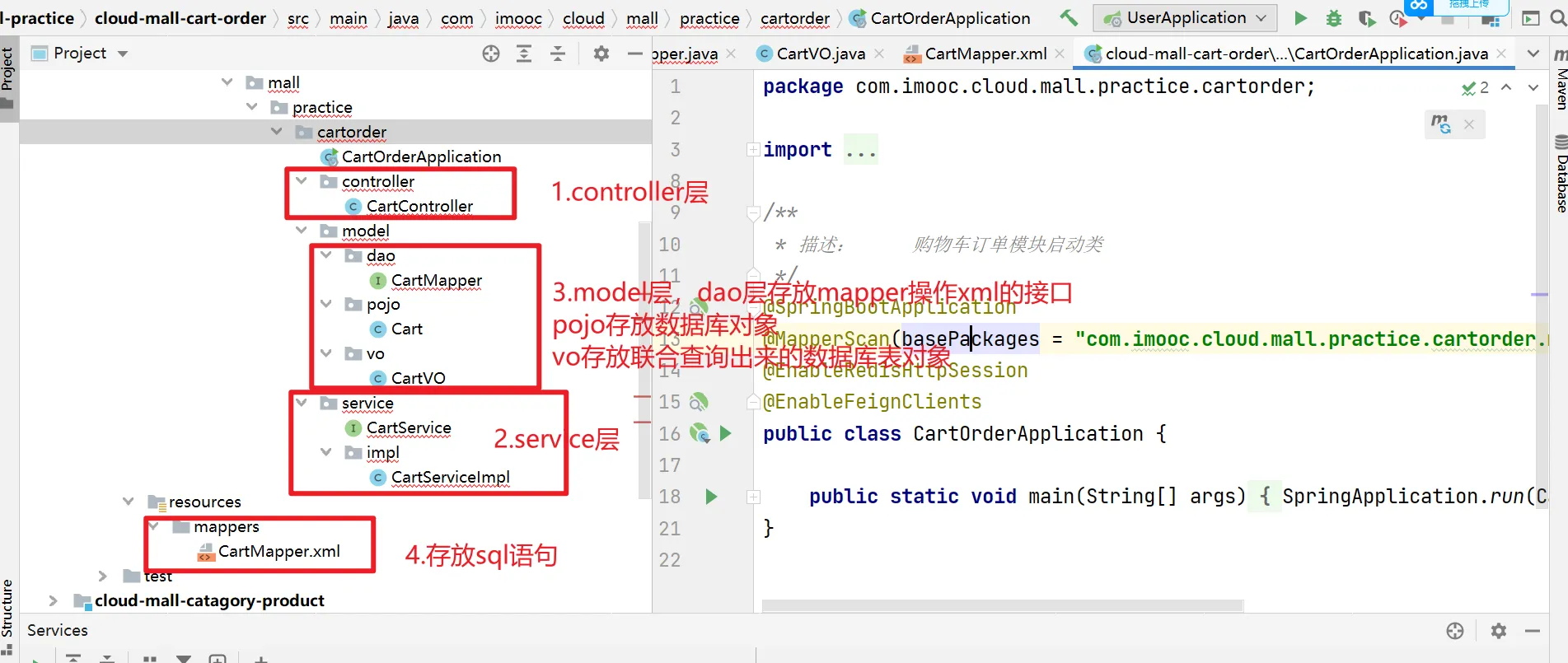
Task: Close the CartMapper.xml tab
Action: coord(1060,54)
